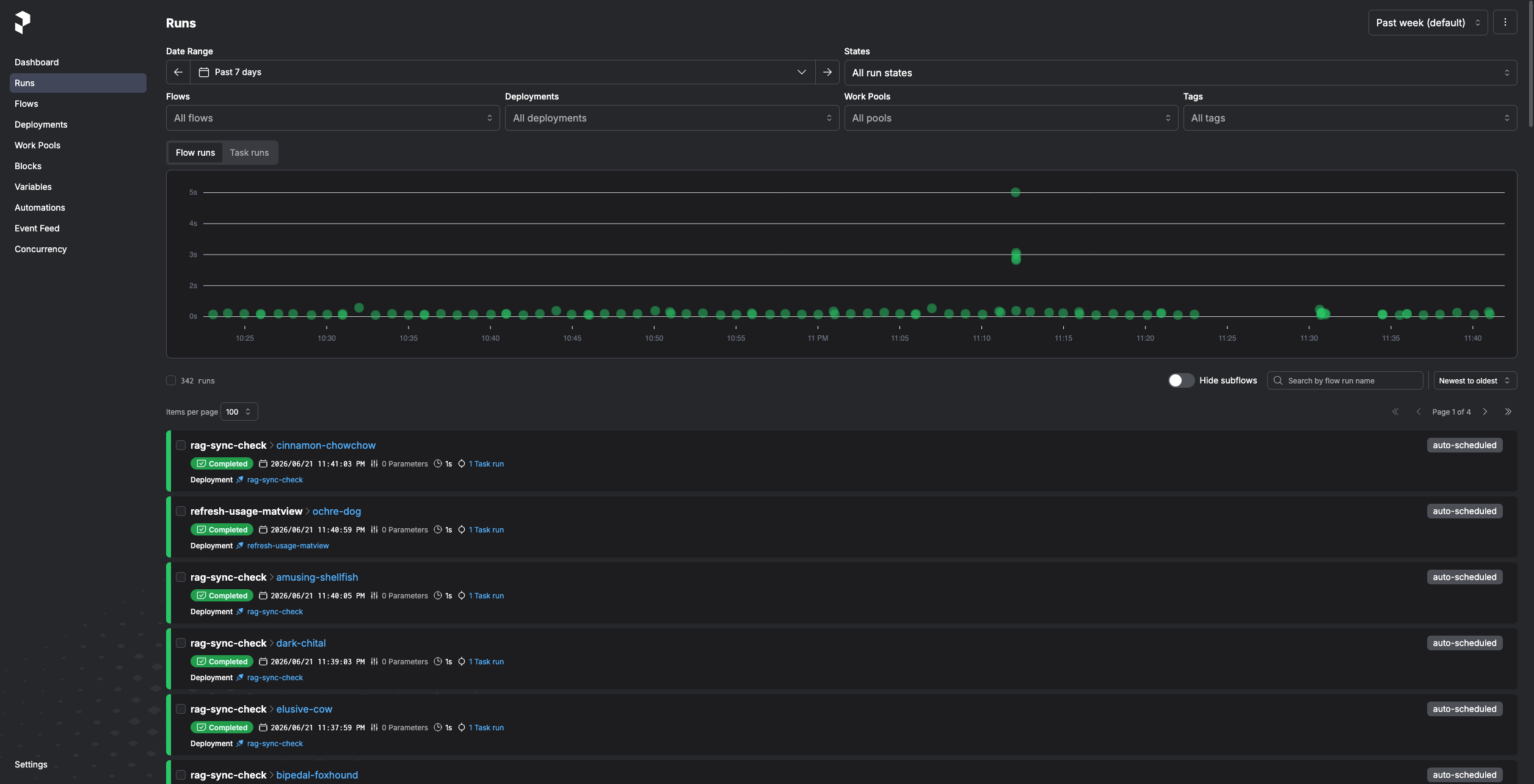Open Deployments in sidebar
Screen dimensions: 1534x784
(78, 125)
